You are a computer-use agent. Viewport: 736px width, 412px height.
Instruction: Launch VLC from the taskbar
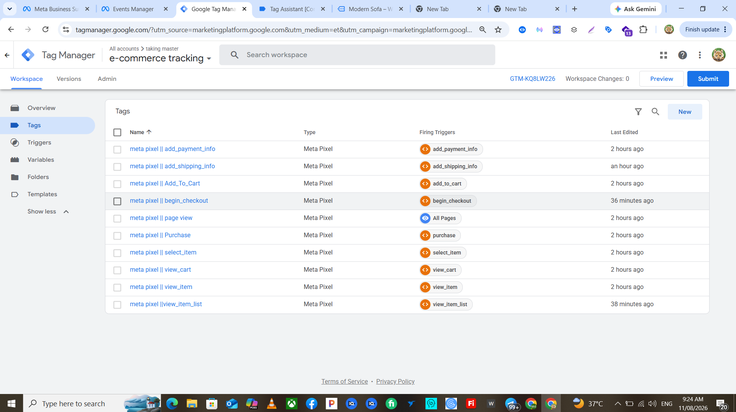pyautogui.click(x=271, y=404)
